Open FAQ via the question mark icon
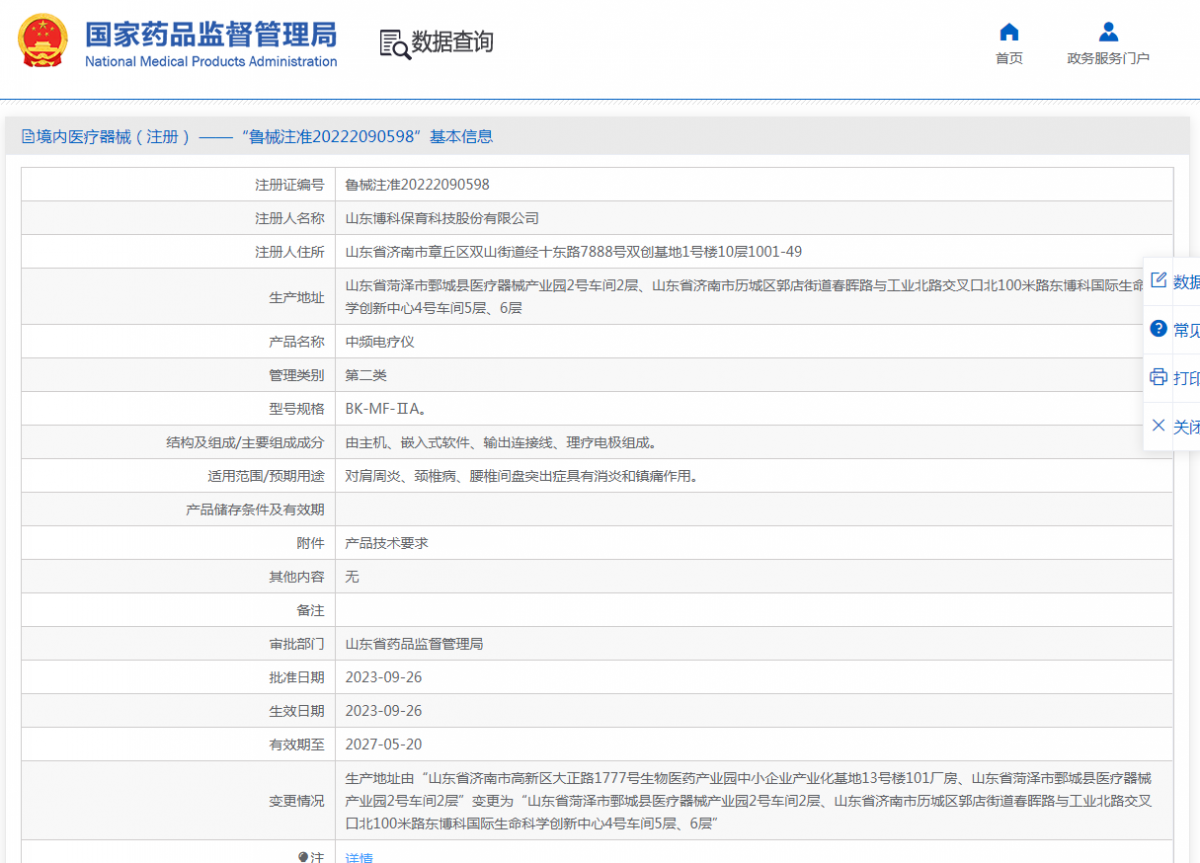This screenshot has width=1200, height=863. (1160, 329)
